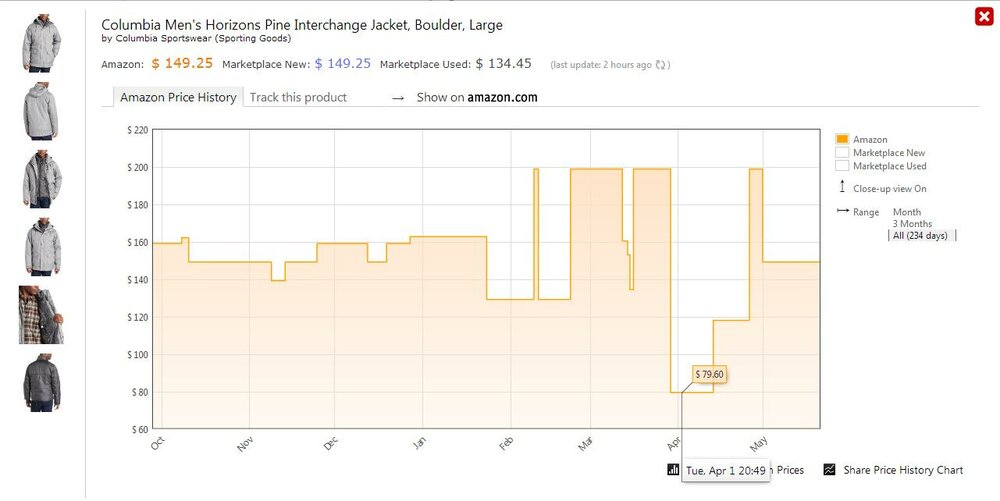Viewport: 1000px width, 501px height.
Task: Click the vertical arrow close-up view icon
Action: tap(842, 187)
